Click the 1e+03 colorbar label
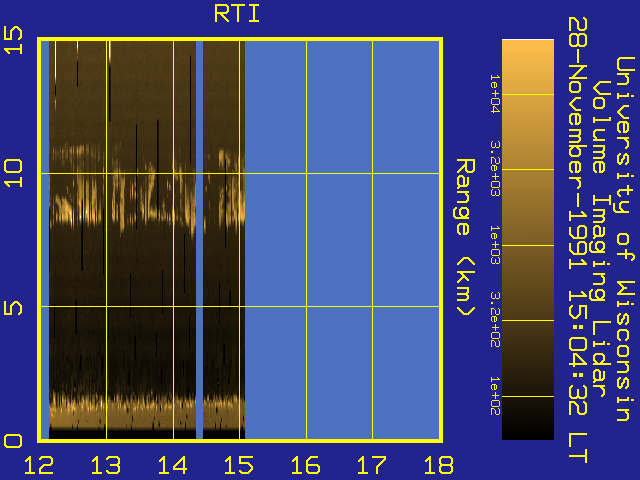The image size is (640, 480). (x=495, y=244)
